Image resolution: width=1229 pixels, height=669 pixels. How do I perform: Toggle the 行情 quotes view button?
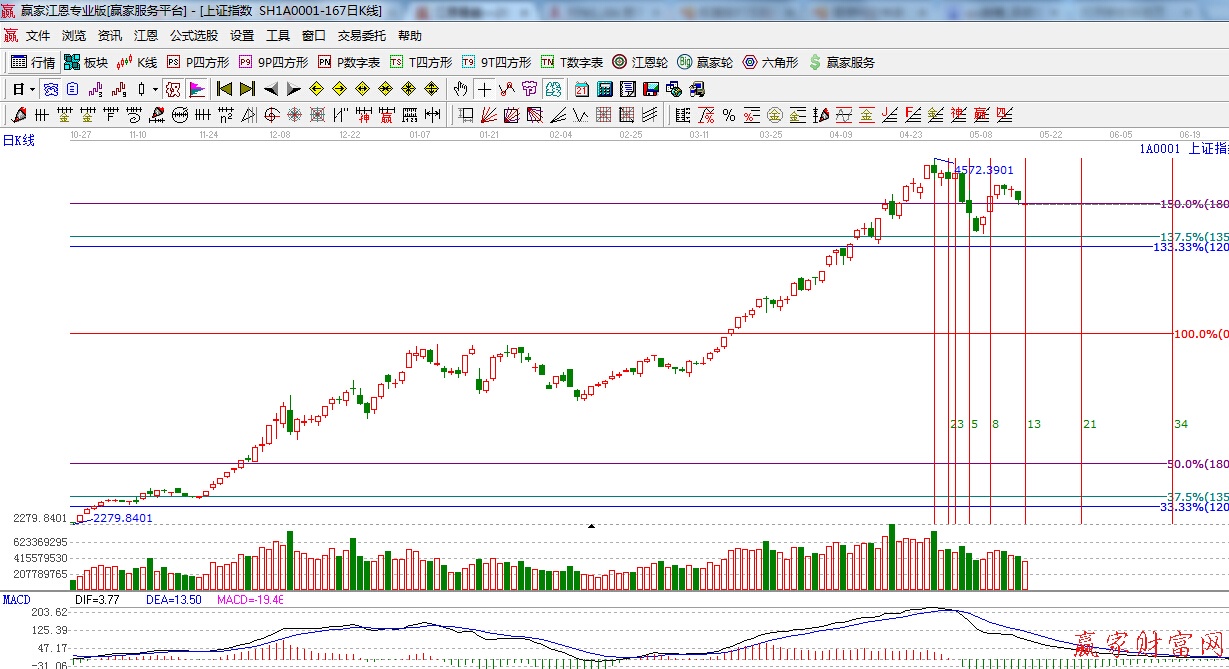[33, 62]
